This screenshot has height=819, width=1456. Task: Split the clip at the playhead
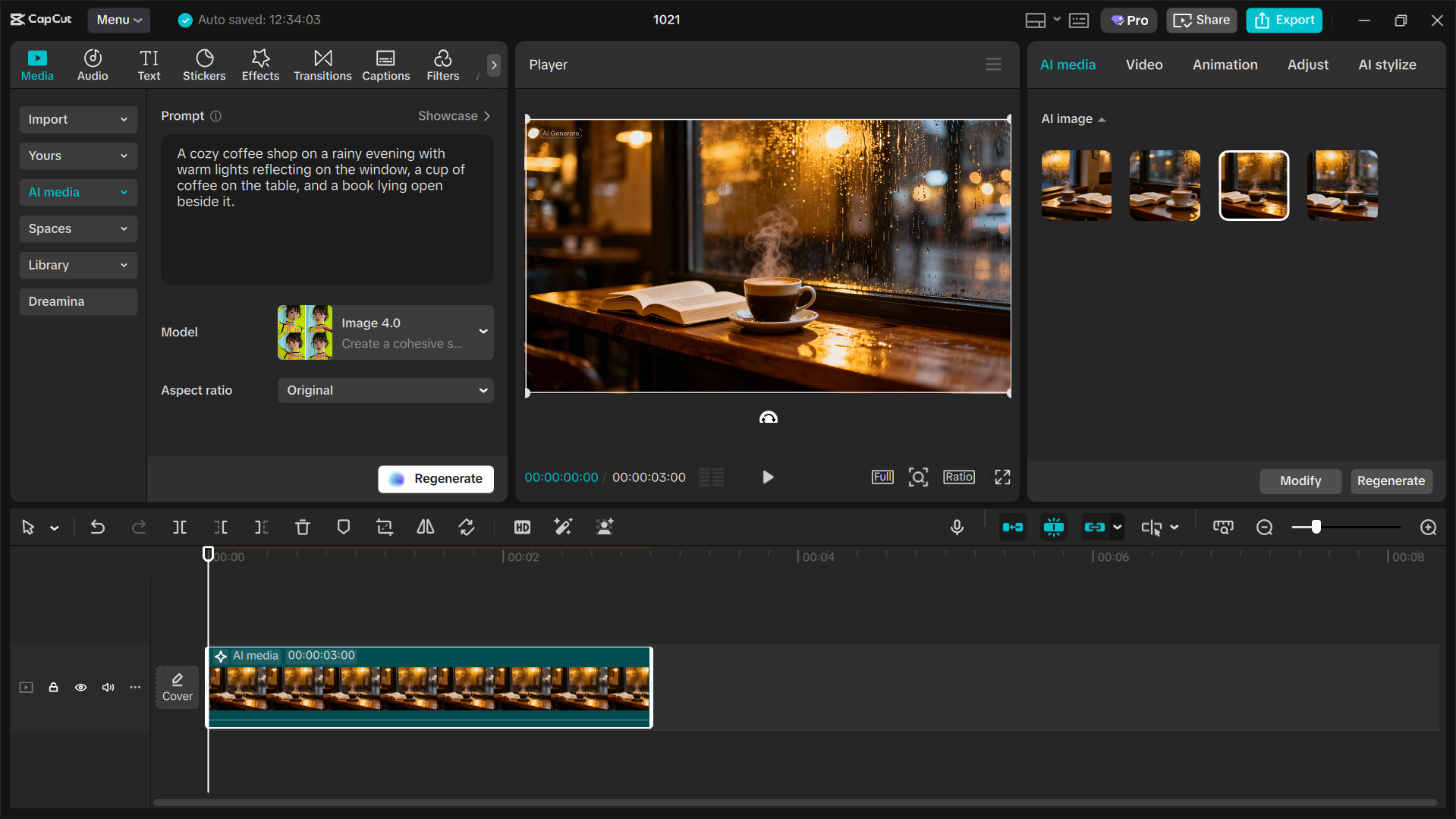tap(180, 527)
